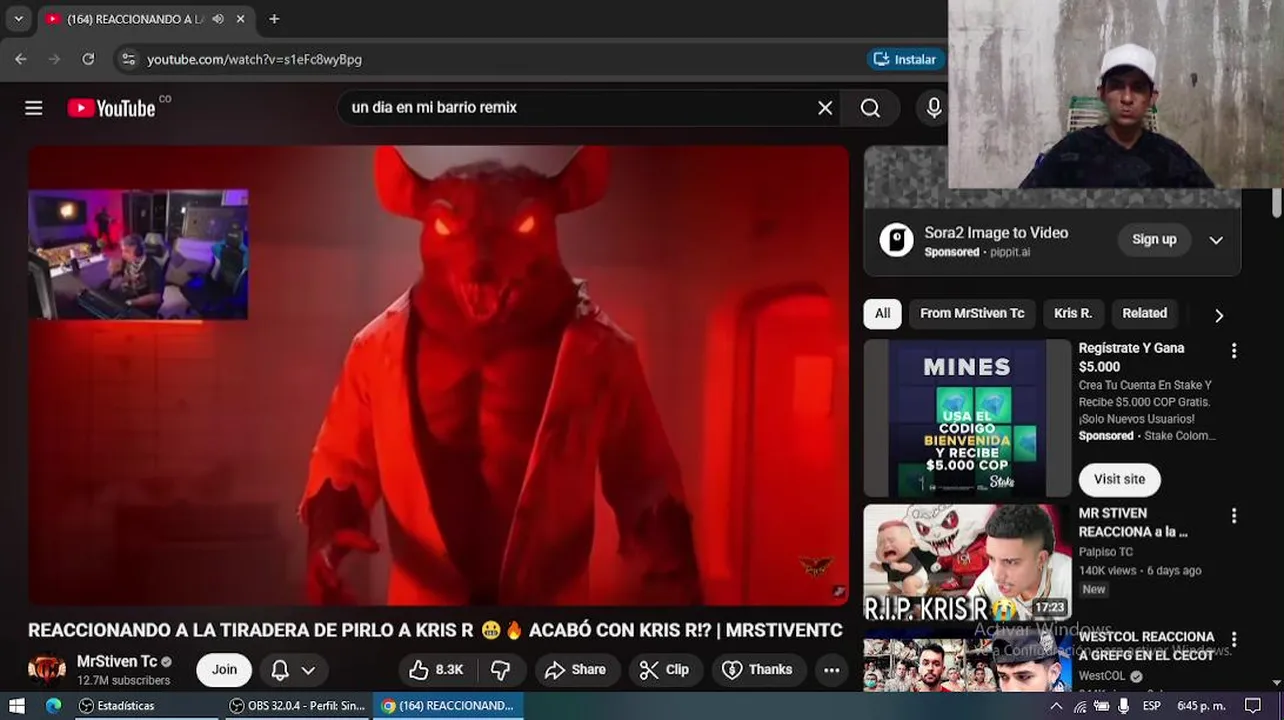Create a Clip of the video

(664, 670)
